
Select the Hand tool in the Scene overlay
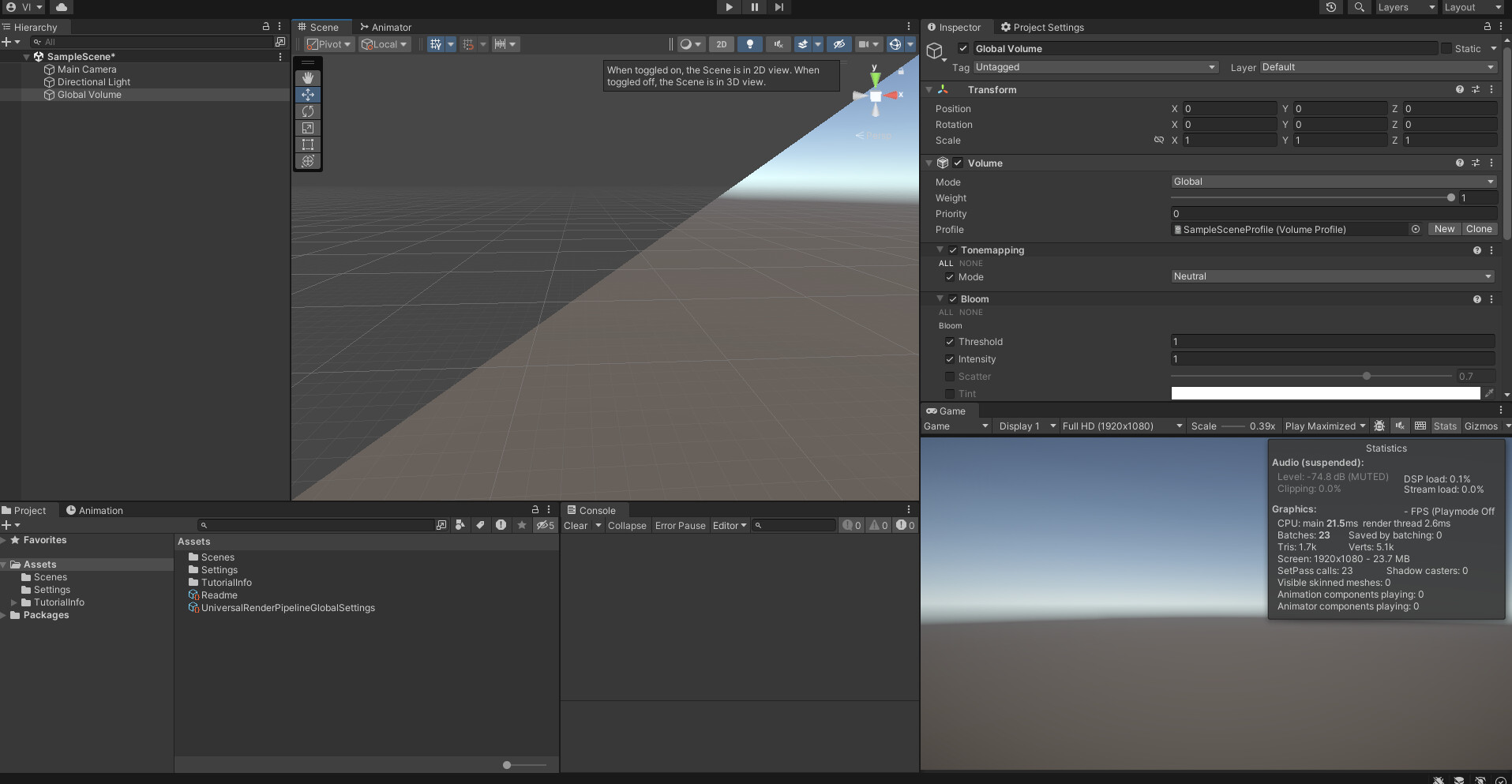click(x=307, y=77)
